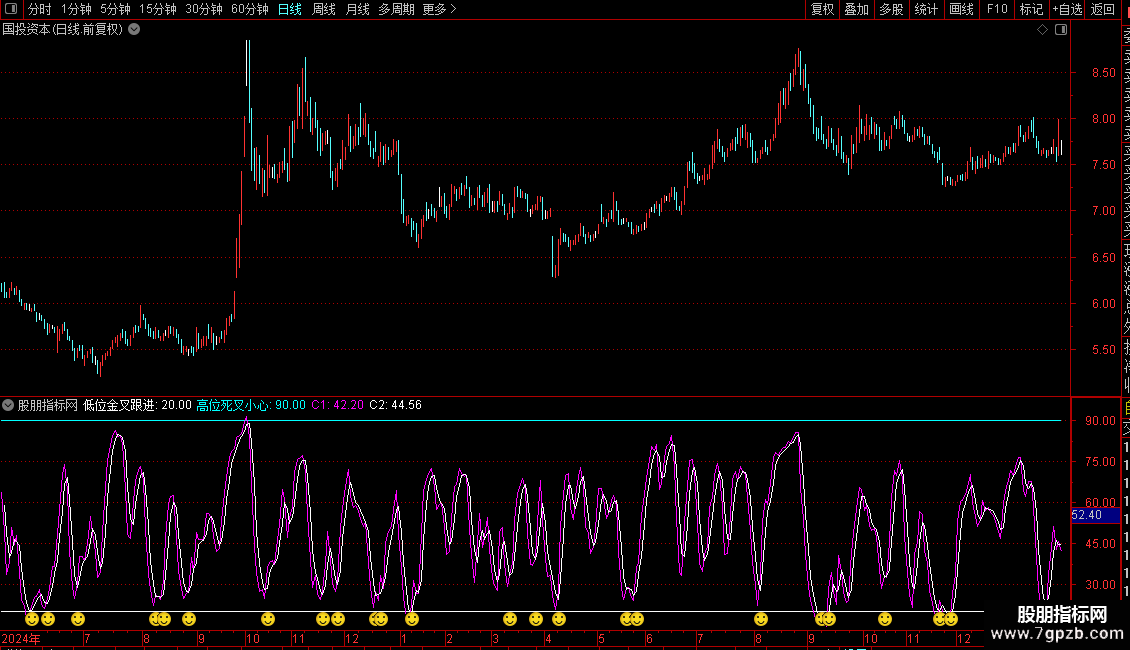Click the 45.00 indicator axis label
Screen dimensions: 1130x650
tap(1100, 544)
